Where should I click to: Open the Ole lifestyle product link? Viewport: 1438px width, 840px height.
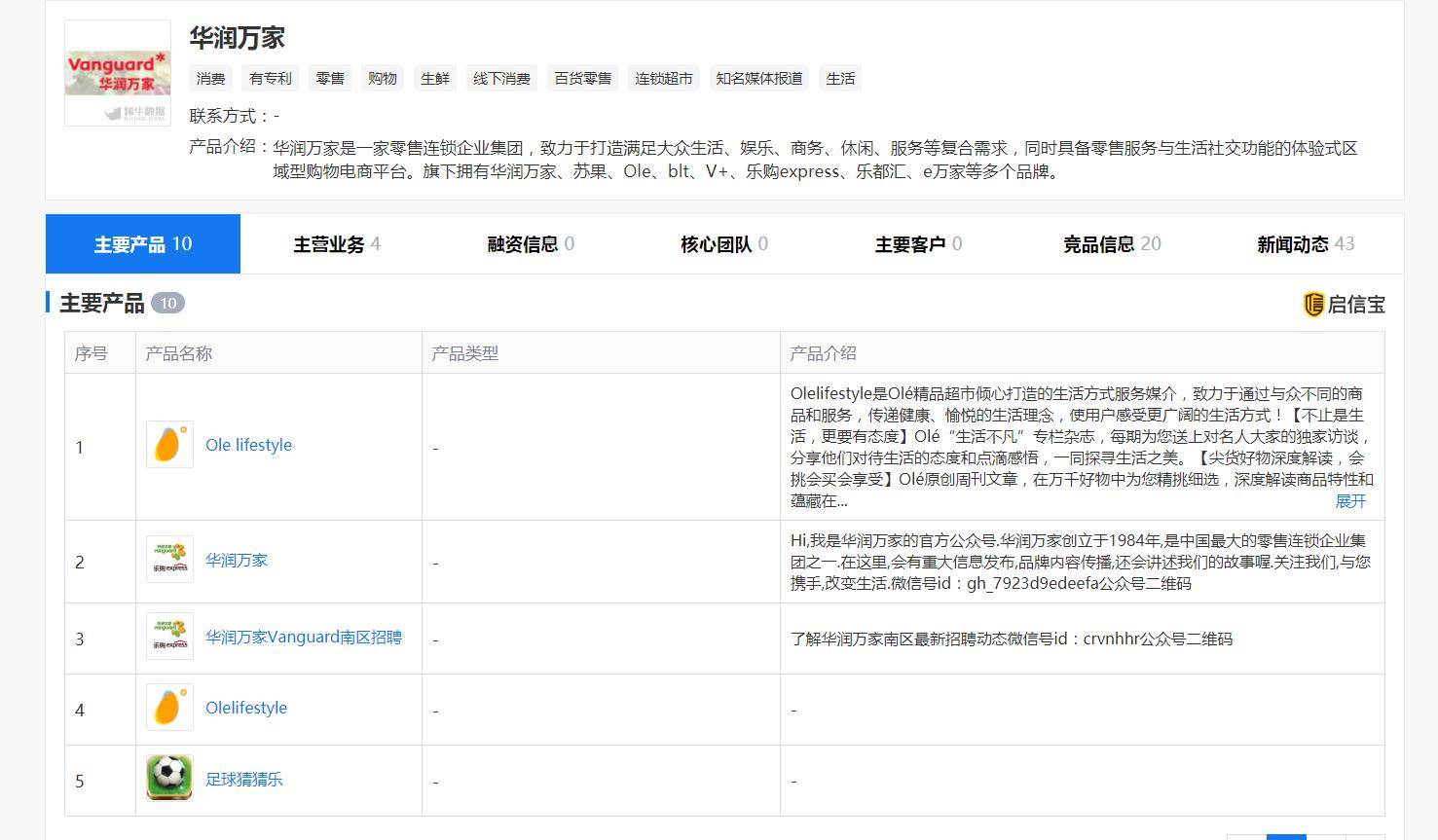point(248,445)
